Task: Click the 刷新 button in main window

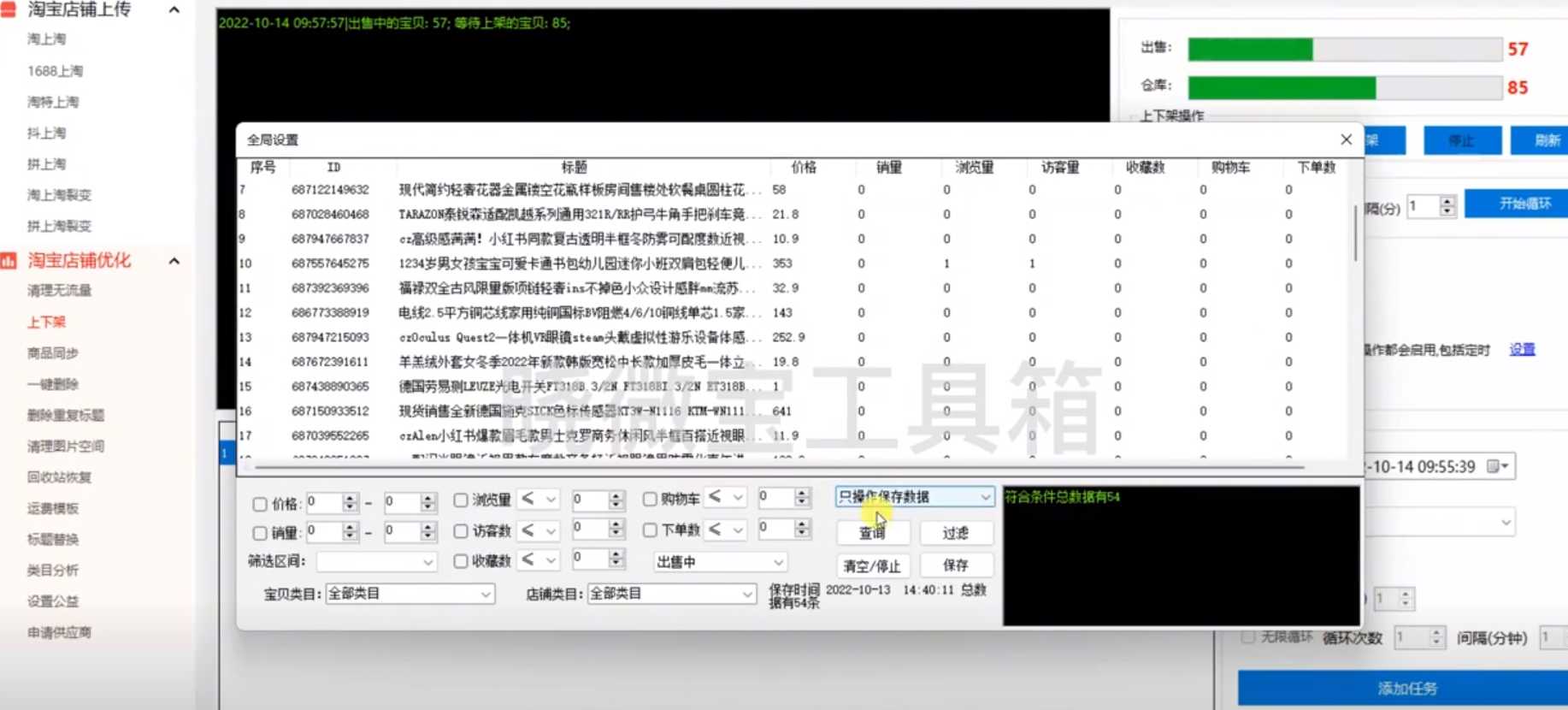Action: point(1541,140)
